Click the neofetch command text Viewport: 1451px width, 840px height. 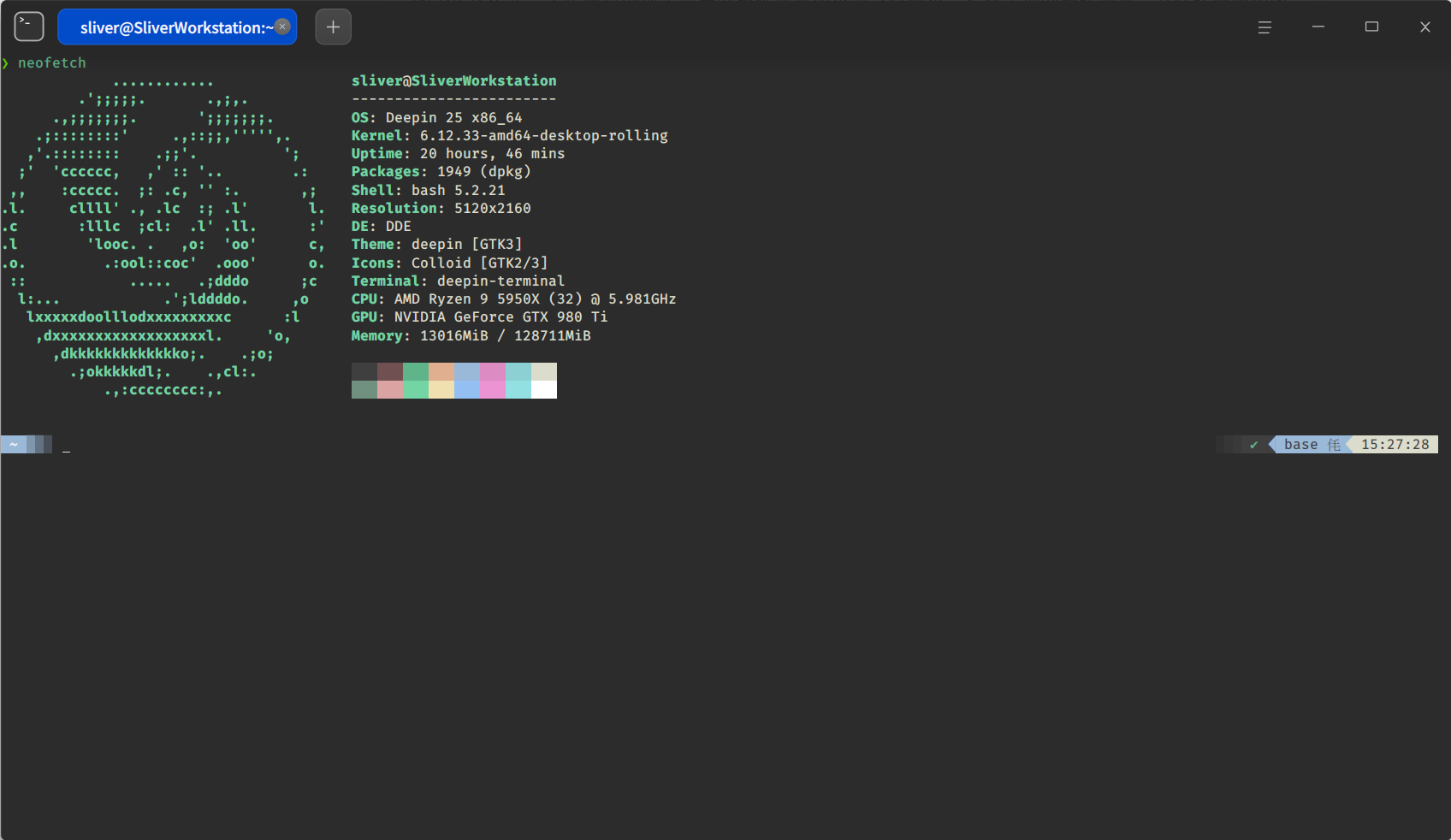point(52,63)
